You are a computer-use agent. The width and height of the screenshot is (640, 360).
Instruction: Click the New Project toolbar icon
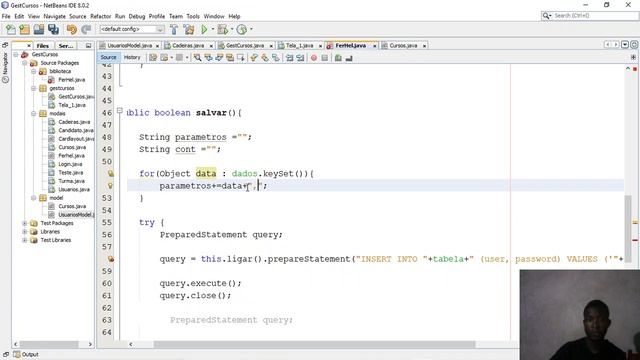point(24,29)
